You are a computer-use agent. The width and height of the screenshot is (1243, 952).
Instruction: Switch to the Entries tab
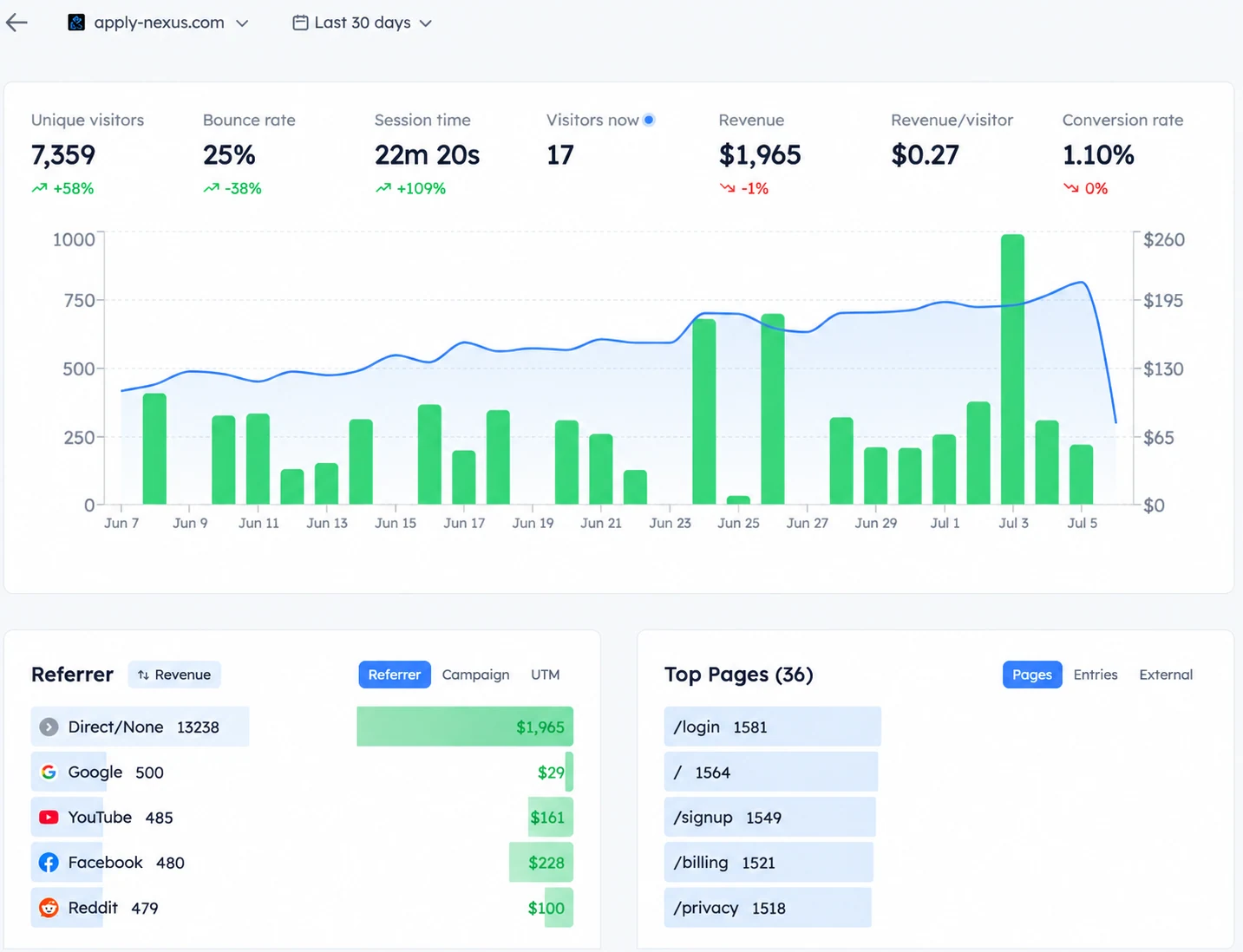(x=1096, y=675)
